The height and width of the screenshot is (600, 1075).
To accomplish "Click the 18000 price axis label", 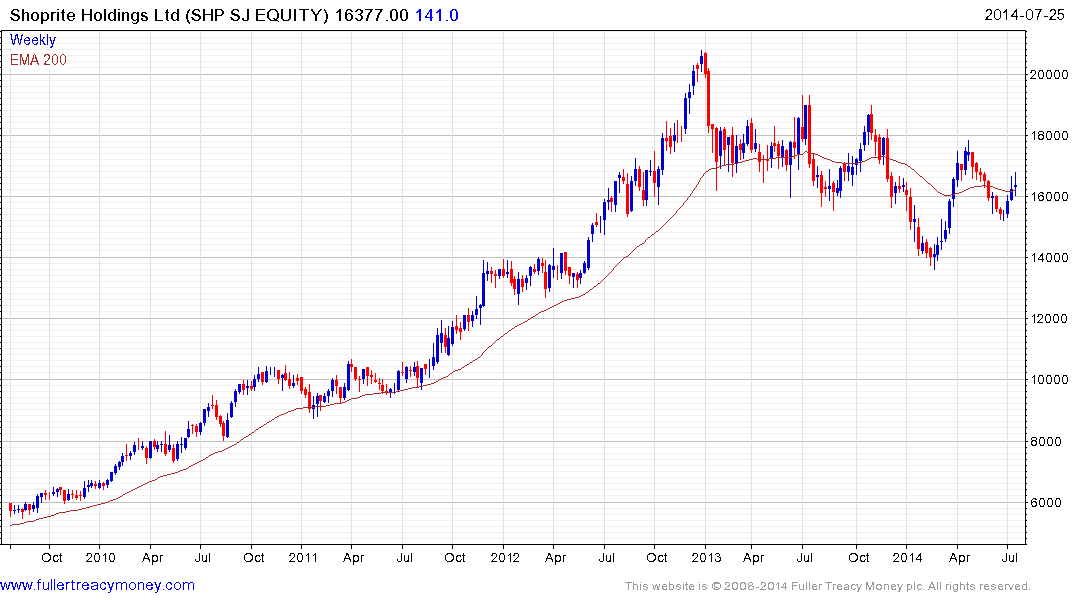I will 1049,136.
